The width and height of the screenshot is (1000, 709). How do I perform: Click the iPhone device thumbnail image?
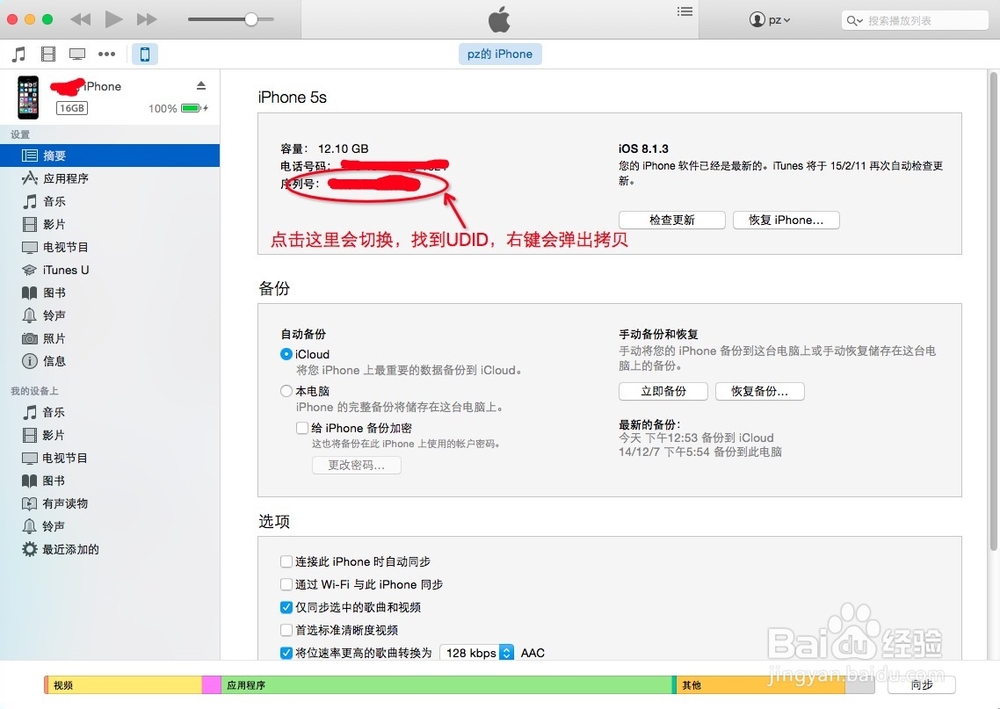click(28, 98)
